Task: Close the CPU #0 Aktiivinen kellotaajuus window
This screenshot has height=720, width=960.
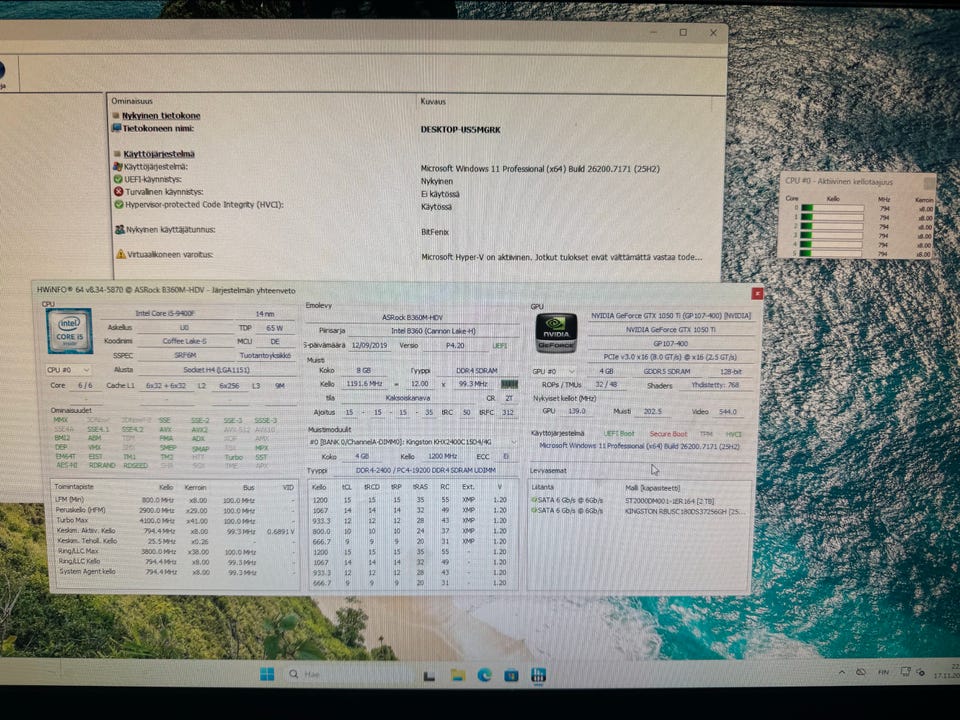Action: tap(929, 182)
